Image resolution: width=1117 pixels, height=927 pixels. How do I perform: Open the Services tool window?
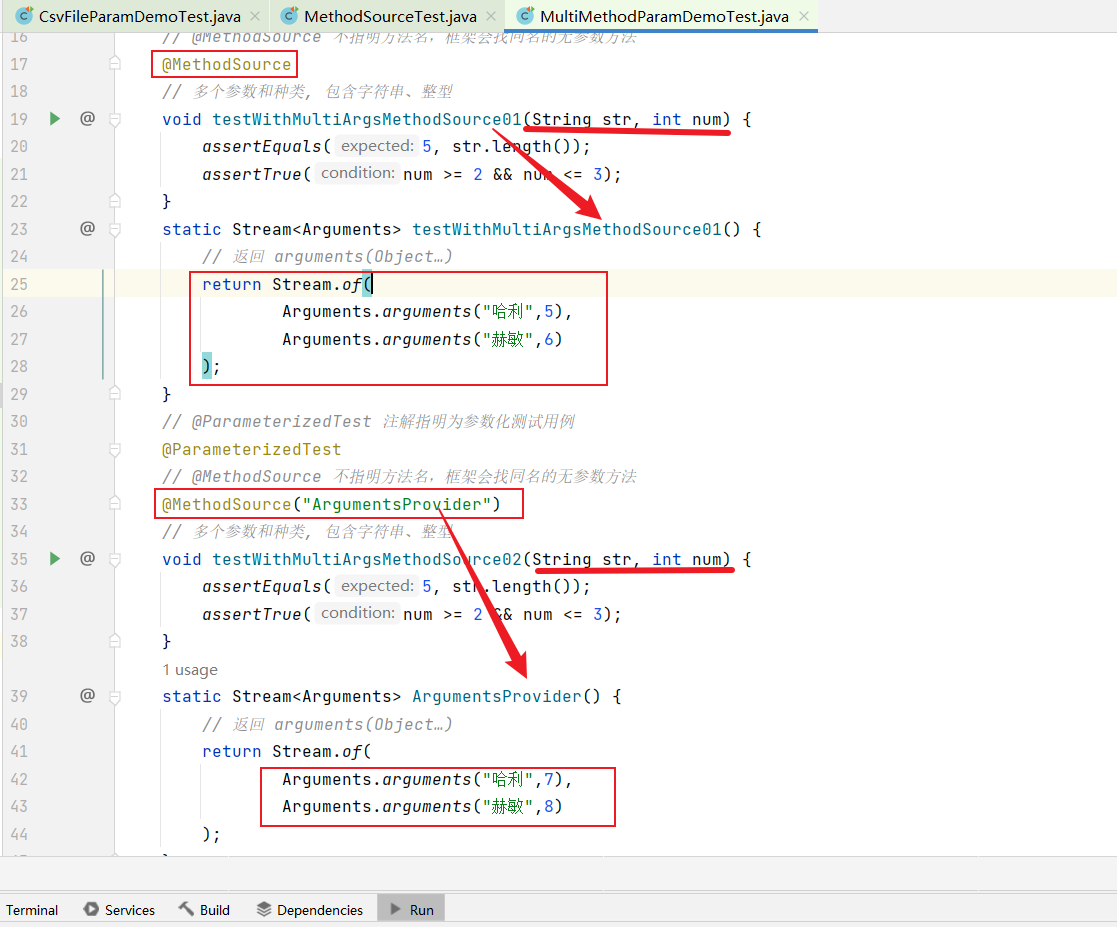pyautogui.click(x=119, y=910)
